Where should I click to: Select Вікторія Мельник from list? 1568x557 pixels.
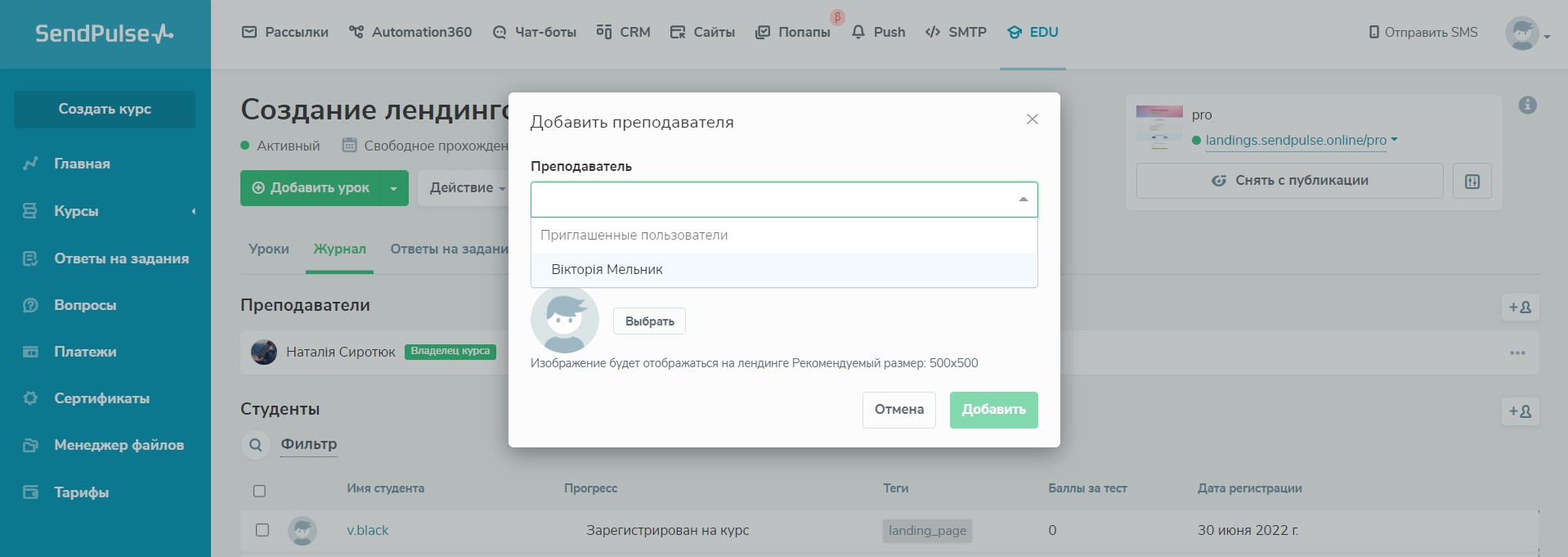click(x=784, y=269)
